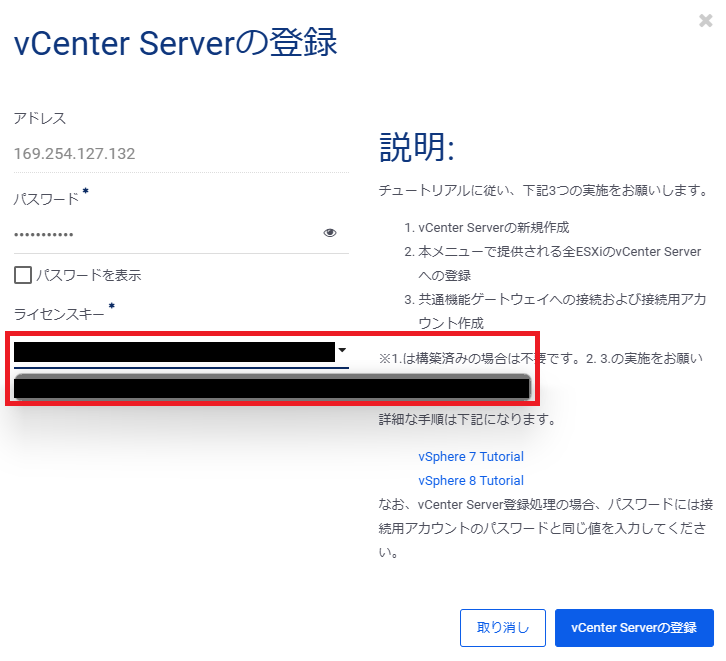Click the eye icon in password field
Image resolution: width=726 pixels, height=661 pixels.
coord(330,233)
